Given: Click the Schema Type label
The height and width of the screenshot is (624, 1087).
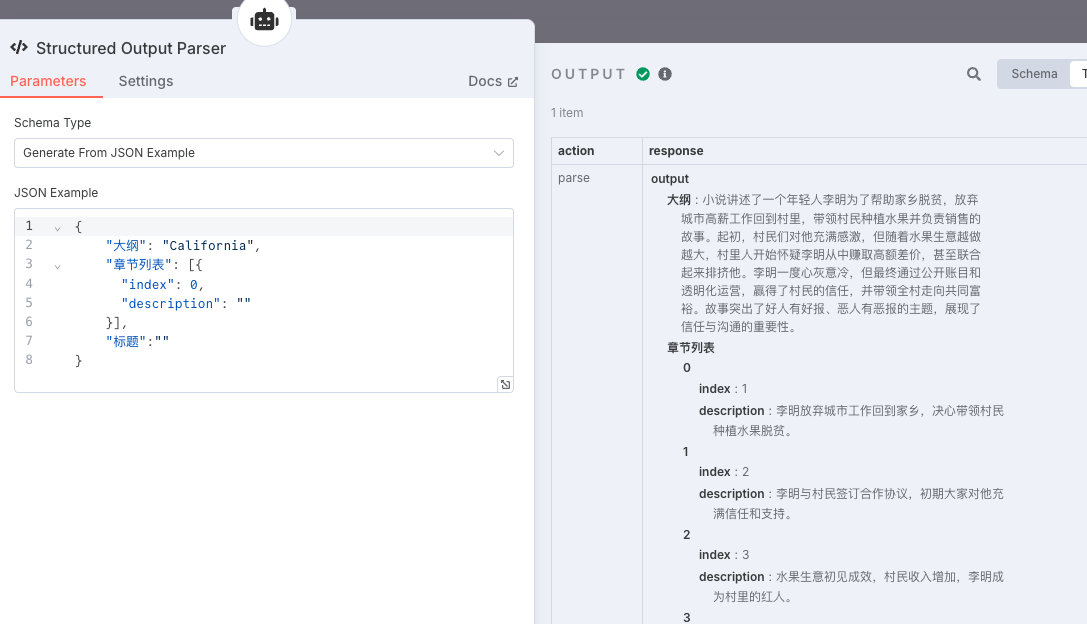Looking at the screenshot, I should 53,123.
